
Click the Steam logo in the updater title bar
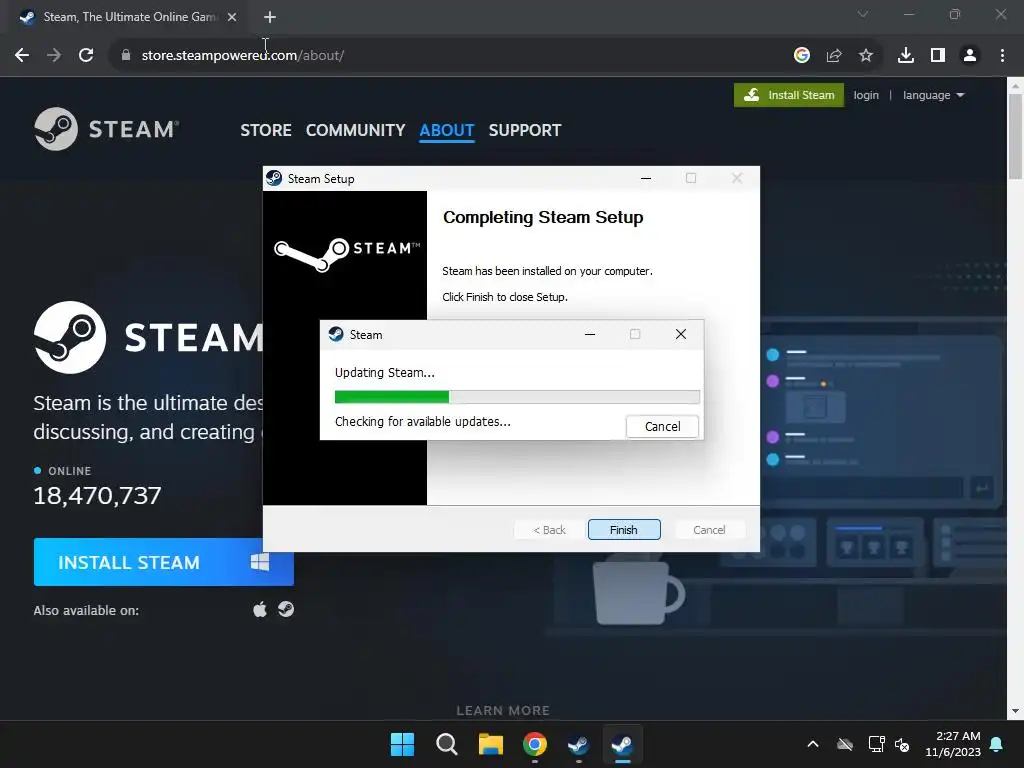pos(336,334)
